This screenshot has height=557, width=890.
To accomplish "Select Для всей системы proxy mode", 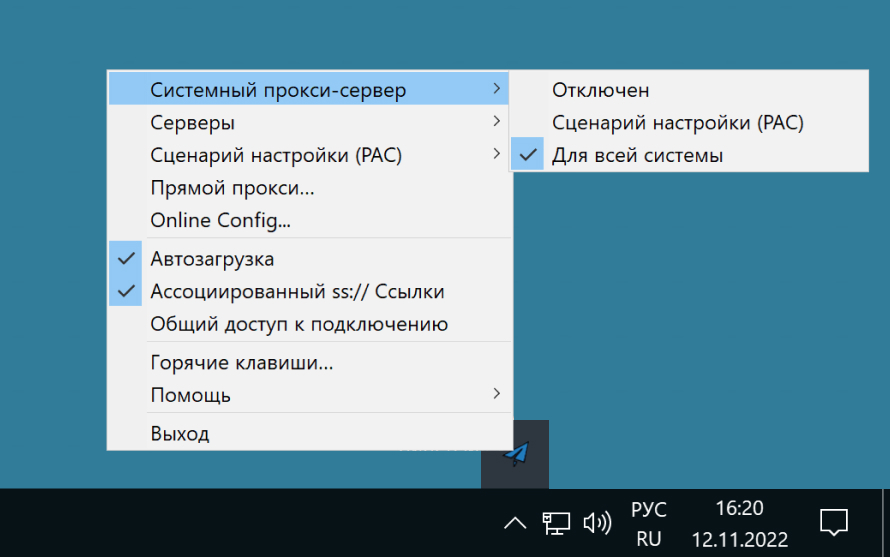I will pyautogui.click(x=689, y=154).
